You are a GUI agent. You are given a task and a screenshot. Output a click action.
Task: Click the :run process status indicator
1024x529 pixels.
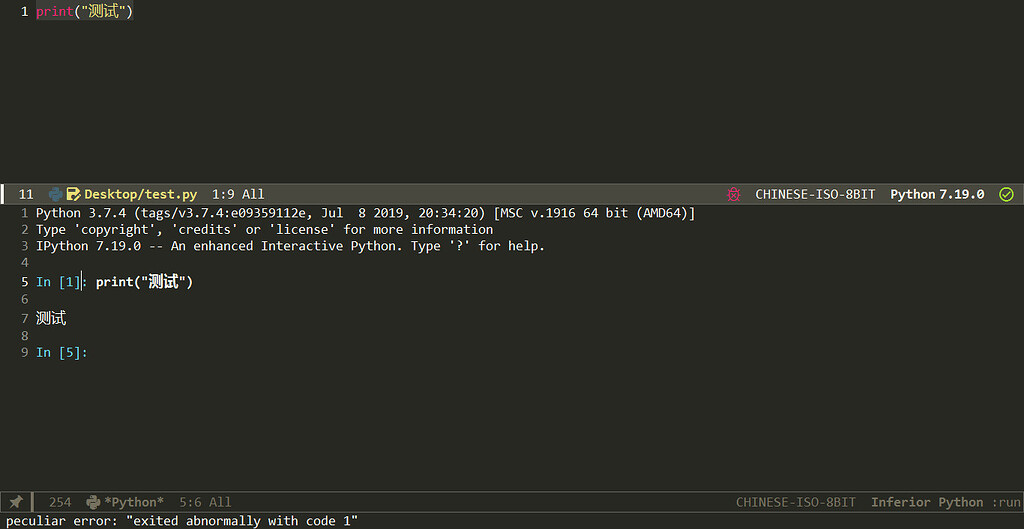click(x=1005, y=502)
